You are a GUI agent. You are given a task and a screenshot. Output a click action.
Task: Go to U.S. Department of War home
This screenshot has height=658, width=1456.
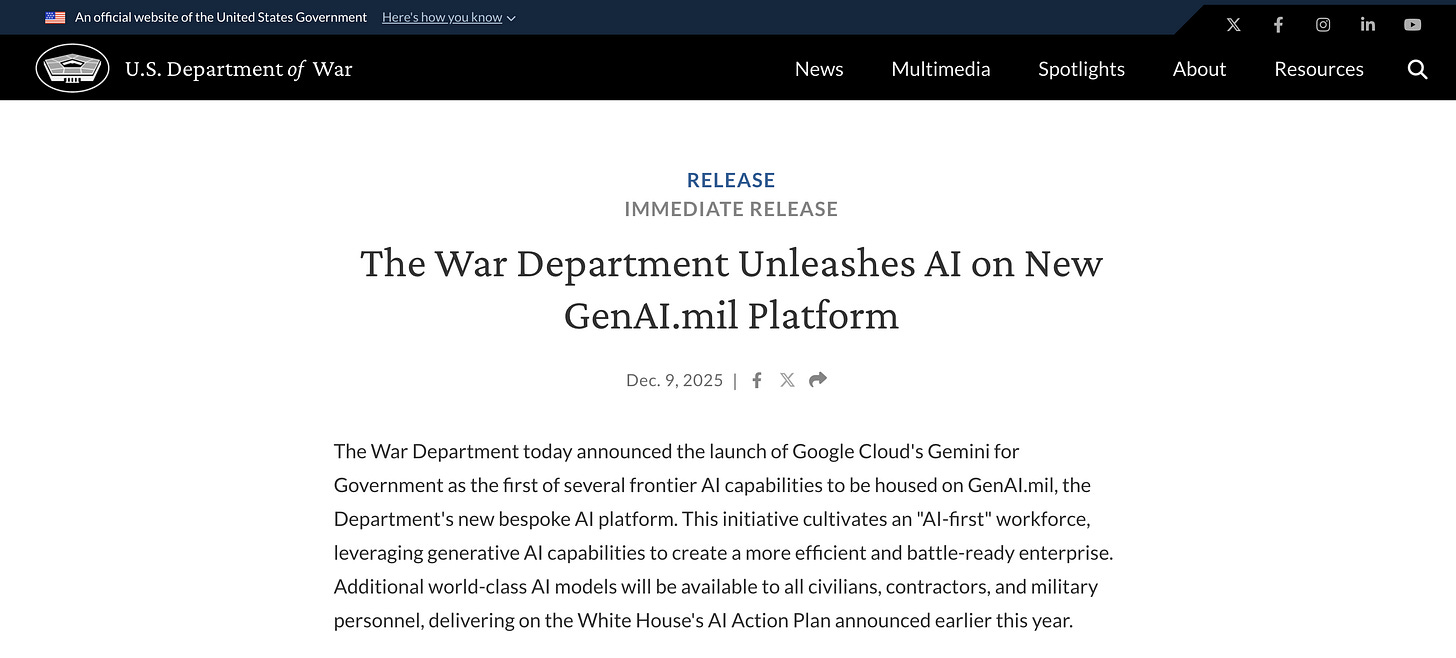coord(238,69)
